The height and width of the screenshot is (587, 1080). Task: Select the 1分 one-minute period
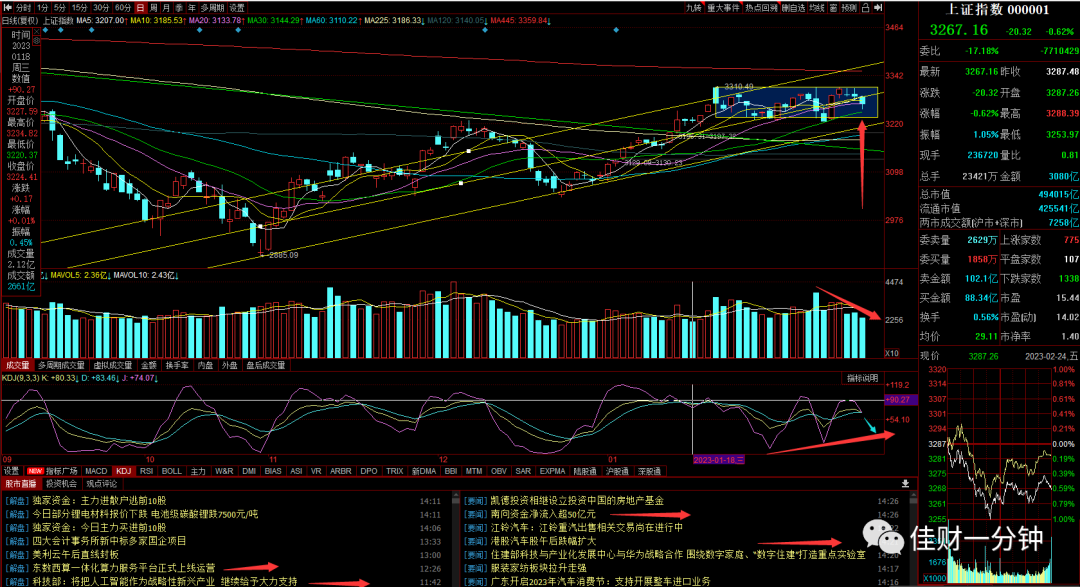pos(43,8)
